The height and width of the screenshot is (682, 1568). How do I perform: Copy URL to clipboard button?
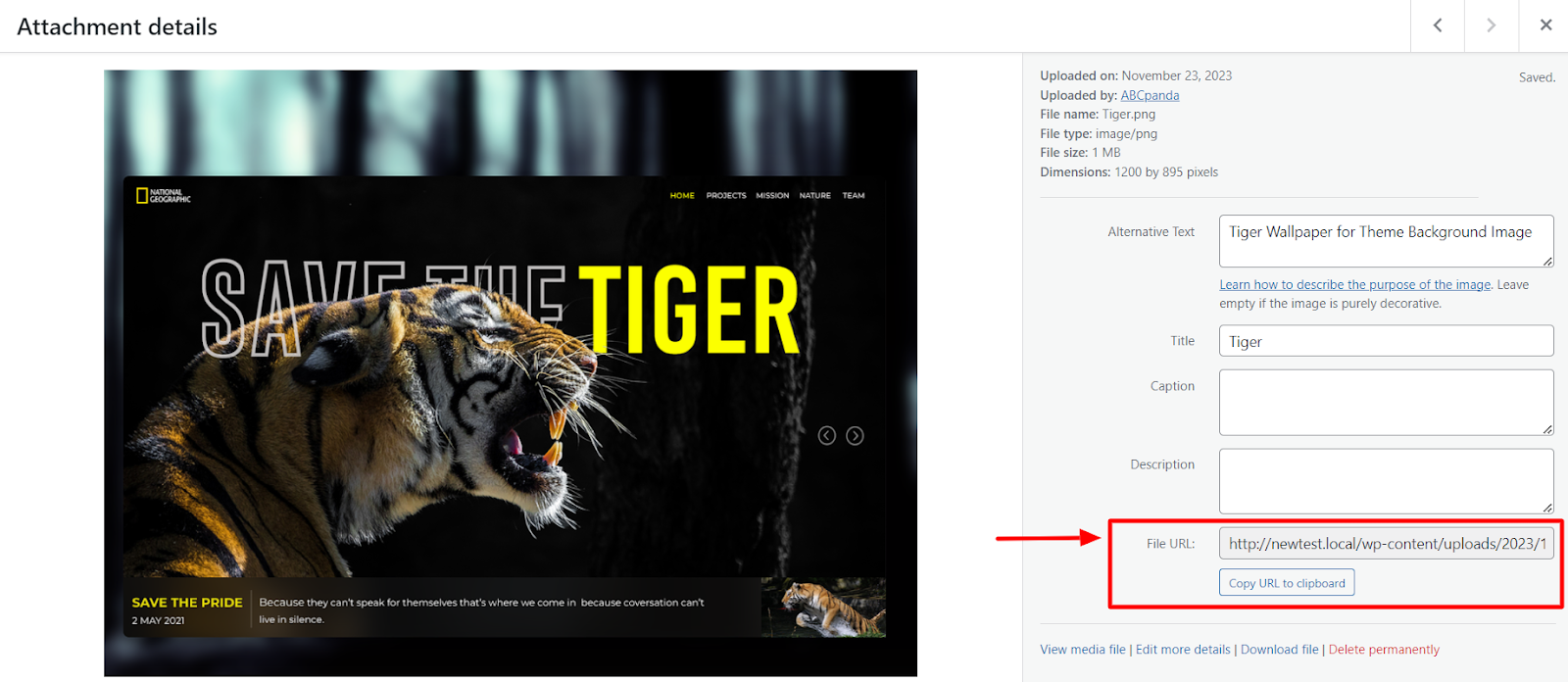pos(1287,583)
